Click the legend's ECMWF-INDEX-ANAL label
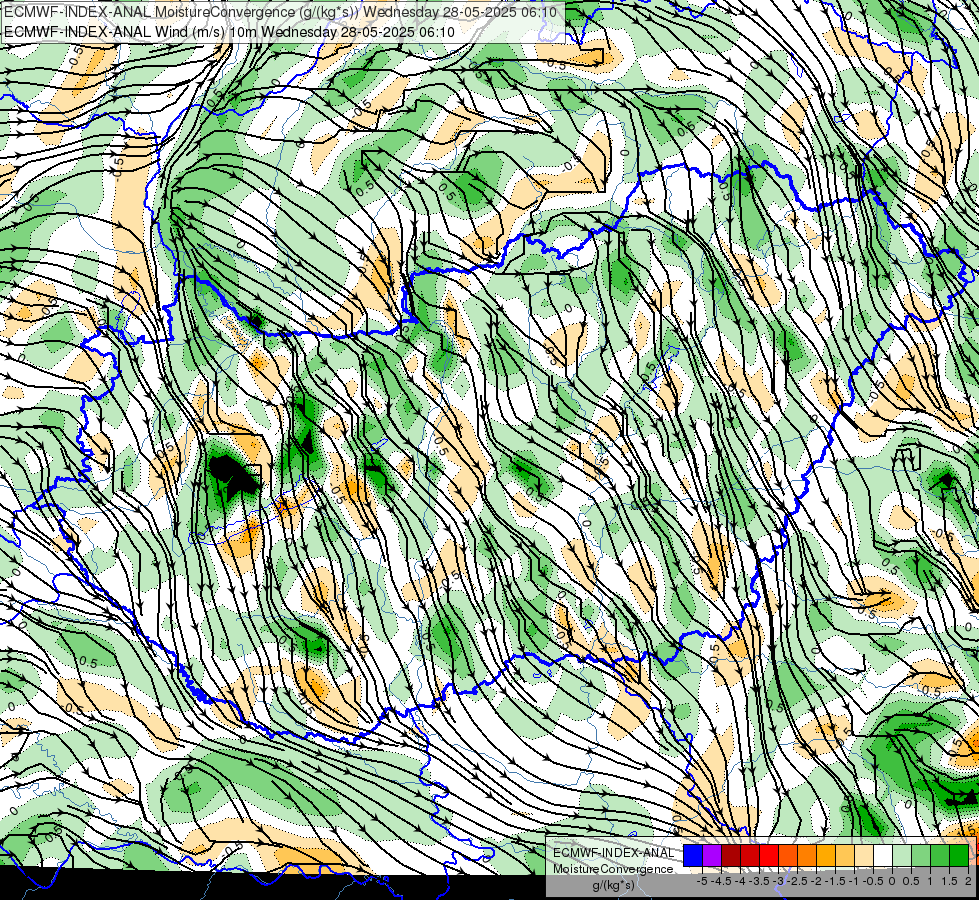 (x=613, y=853)
